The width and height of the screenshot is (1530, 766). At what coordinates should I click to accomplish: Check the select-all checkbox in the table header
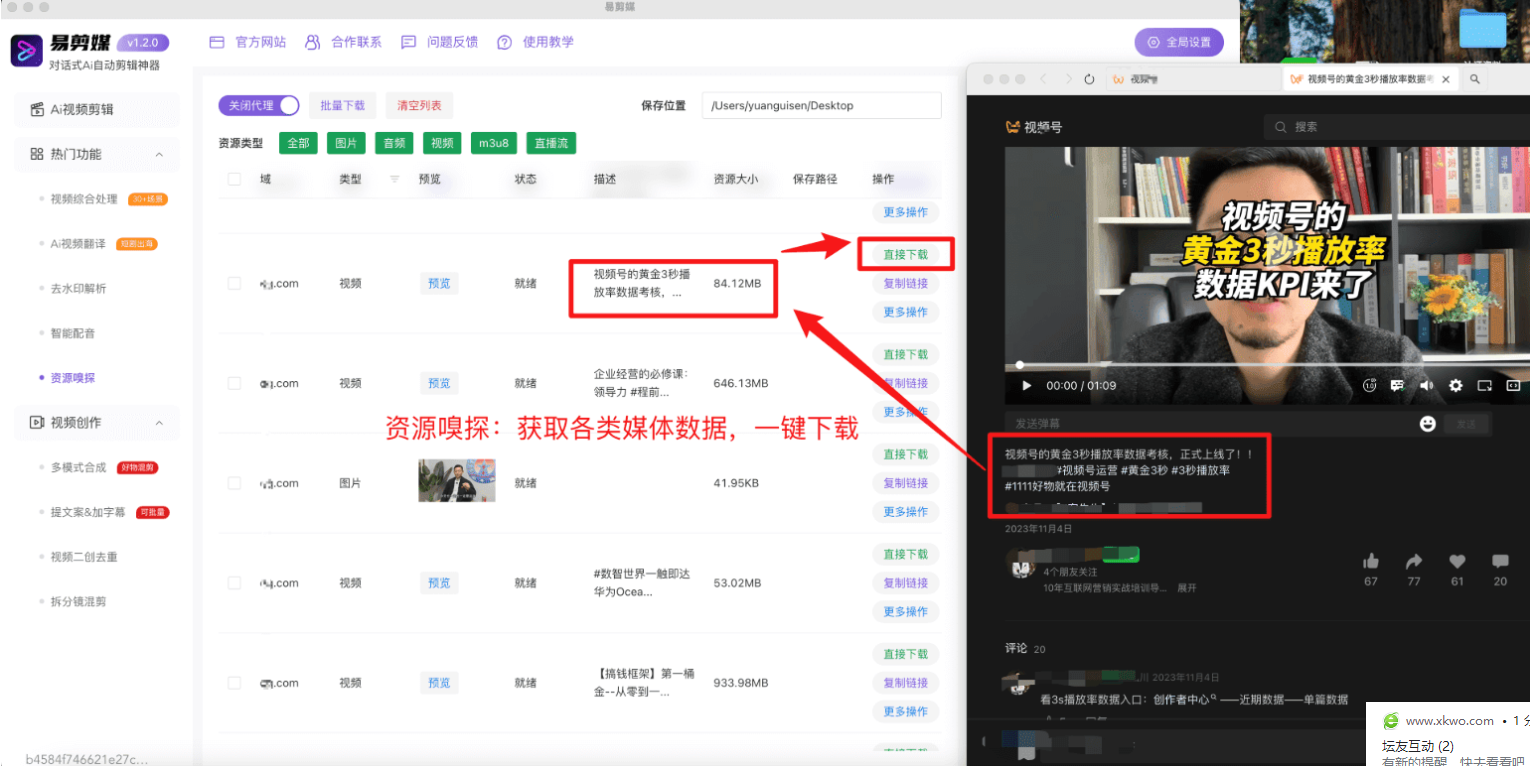[234, 178]
